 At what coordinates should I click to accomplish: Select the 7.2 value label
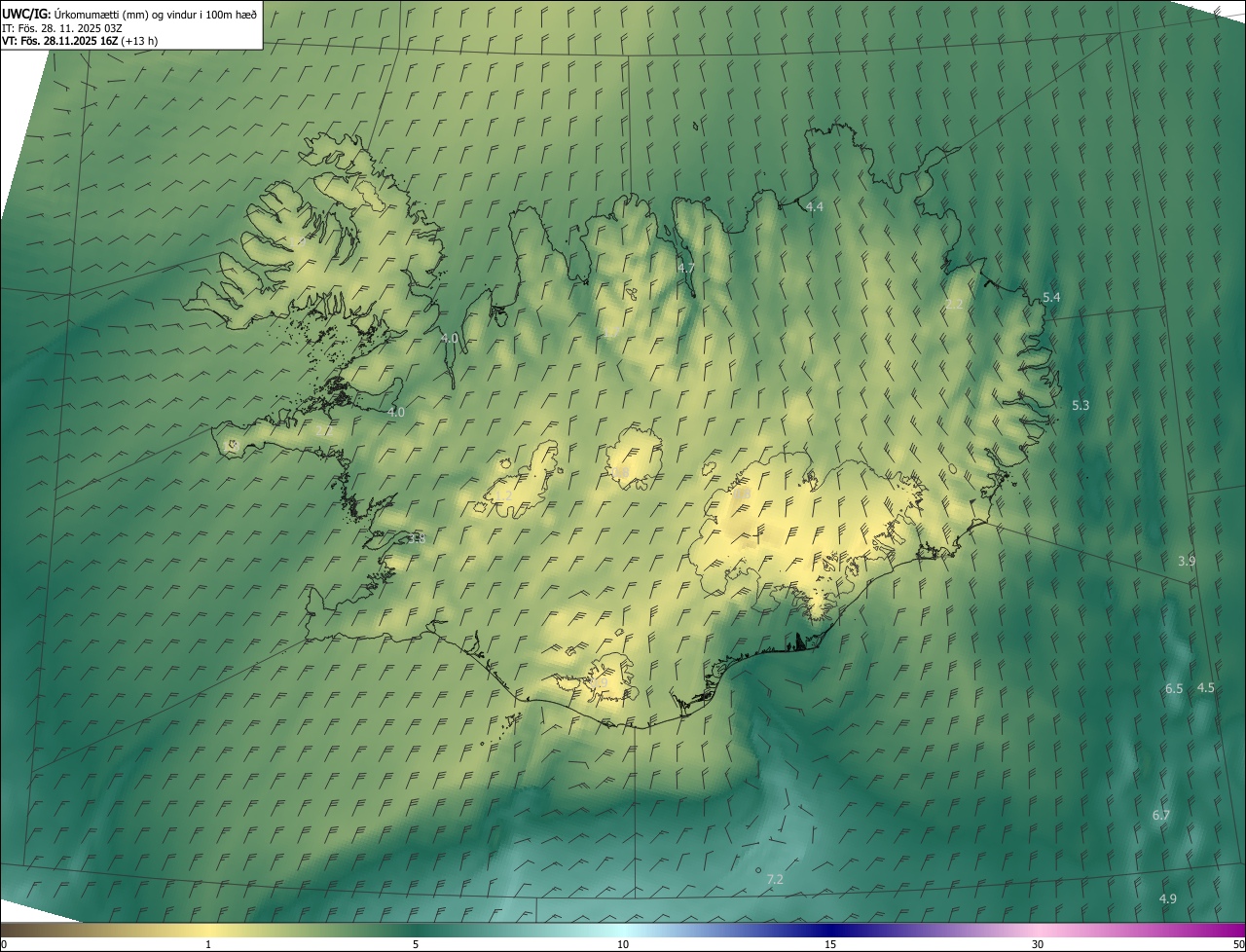[x=775, y=879]
